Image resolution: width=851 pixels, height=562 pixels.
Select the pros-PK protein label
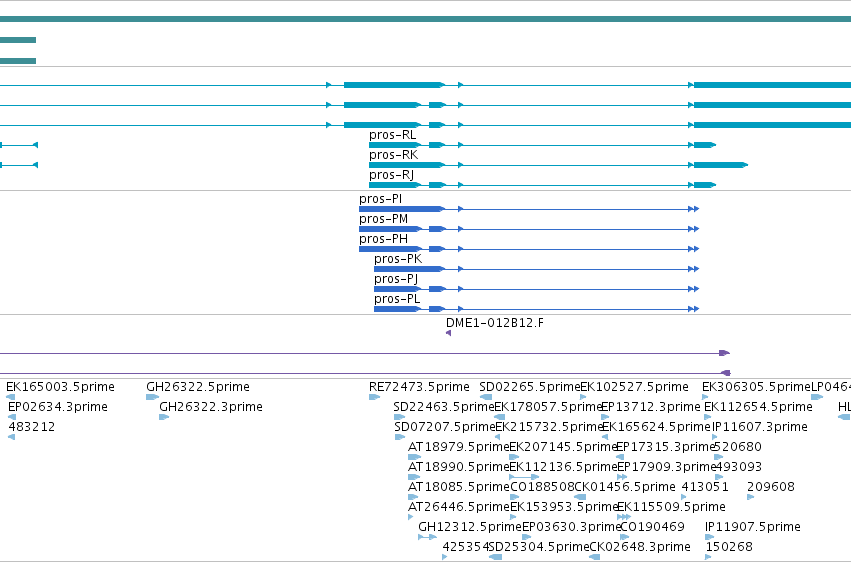click(398, 259)
